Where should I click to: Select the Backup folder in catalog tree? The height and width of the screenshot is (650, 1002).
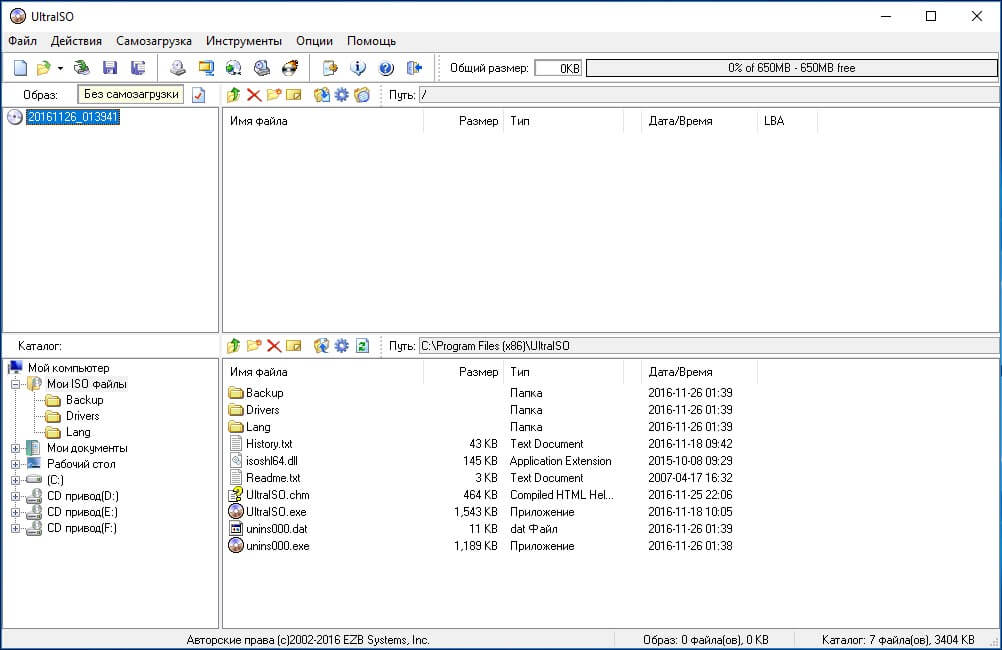coord(84,400)
